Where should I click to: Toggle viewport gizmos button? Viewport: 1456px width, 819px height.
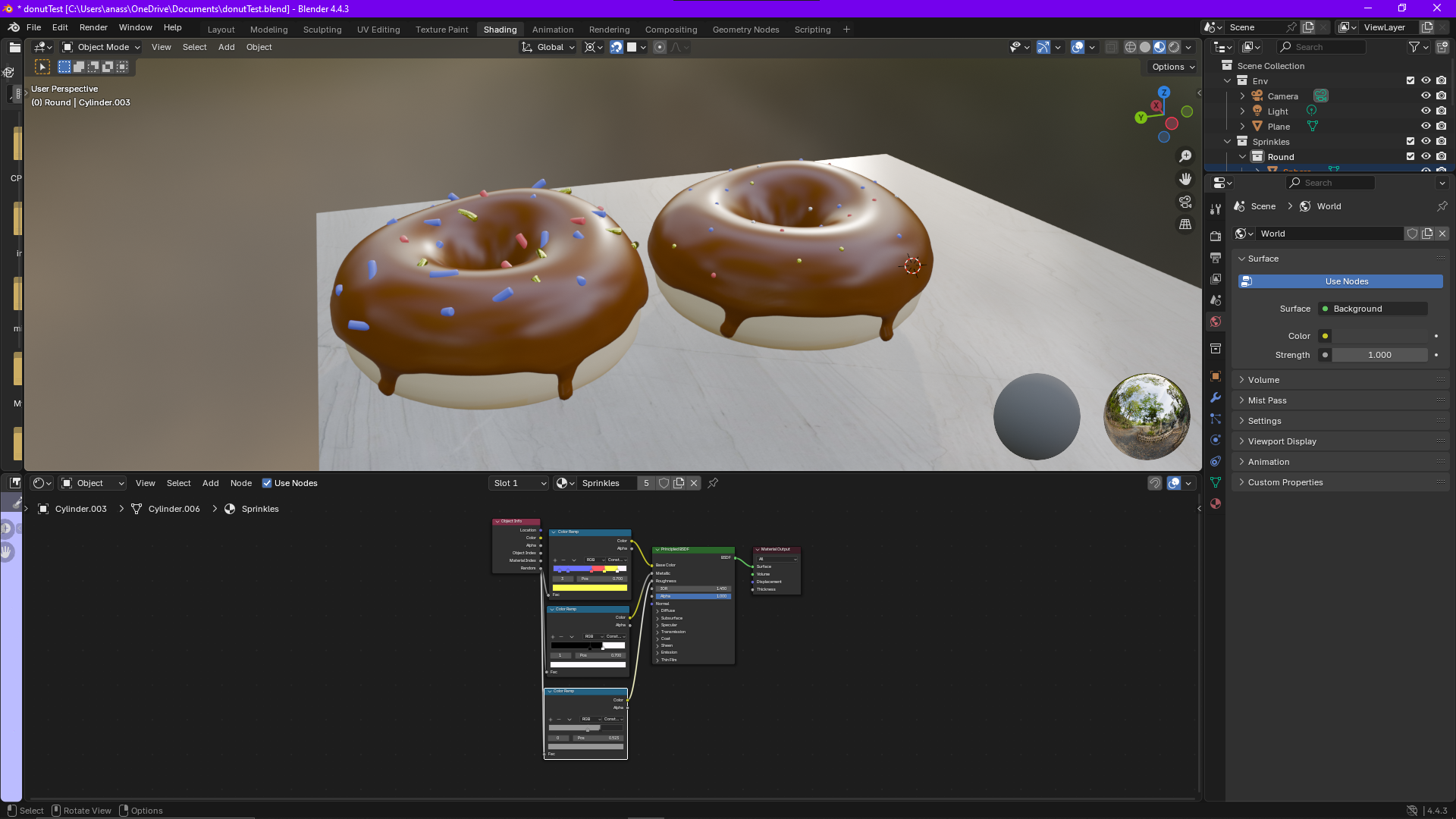(1043, 47)
